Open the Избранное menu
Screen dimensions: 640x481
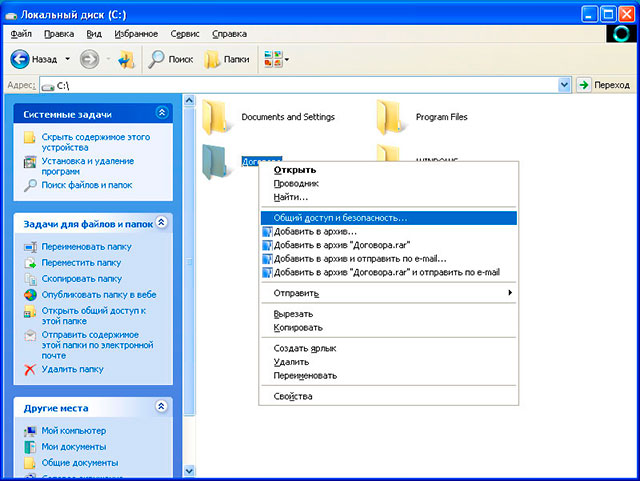136,34
